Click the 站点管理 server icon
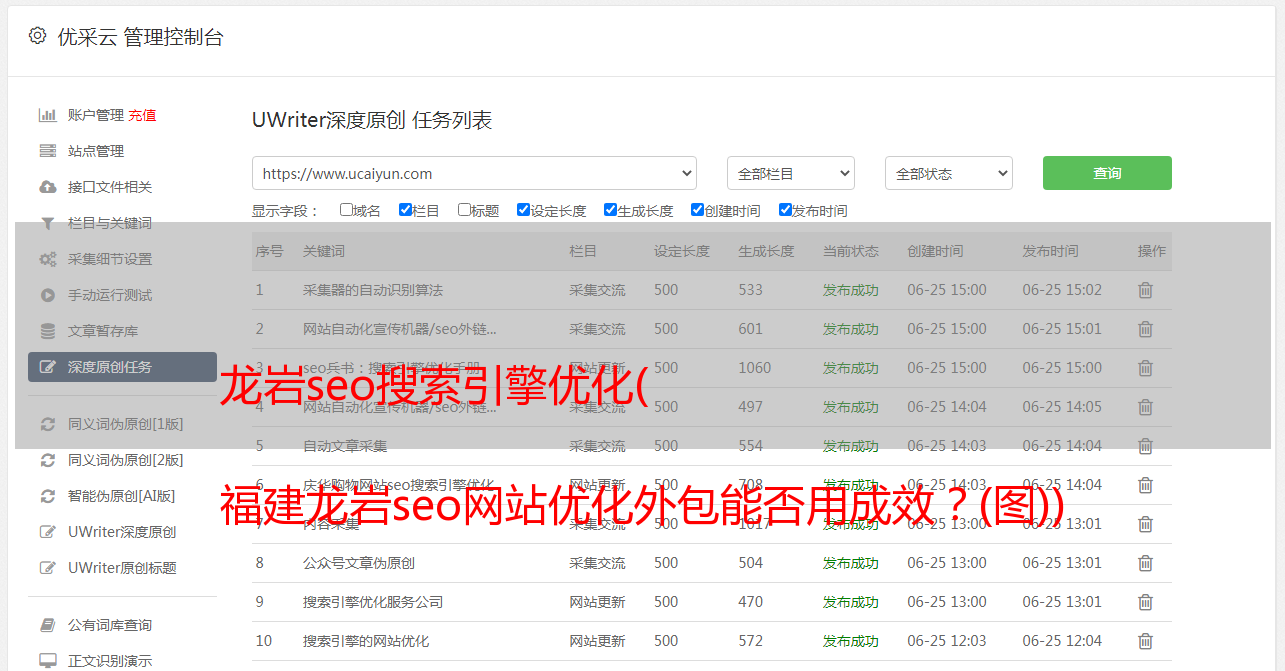1285x671 pixels. click(47, 151)
